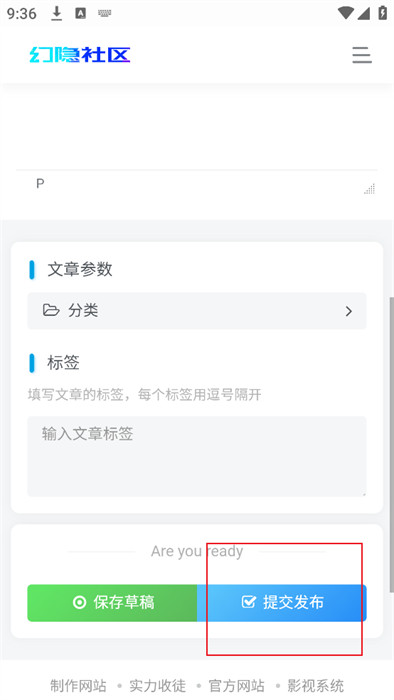This screenshot has width=394, height=700.
Task: Click the chevron arrow in 分类 row
Action: (x=349, y=311)
